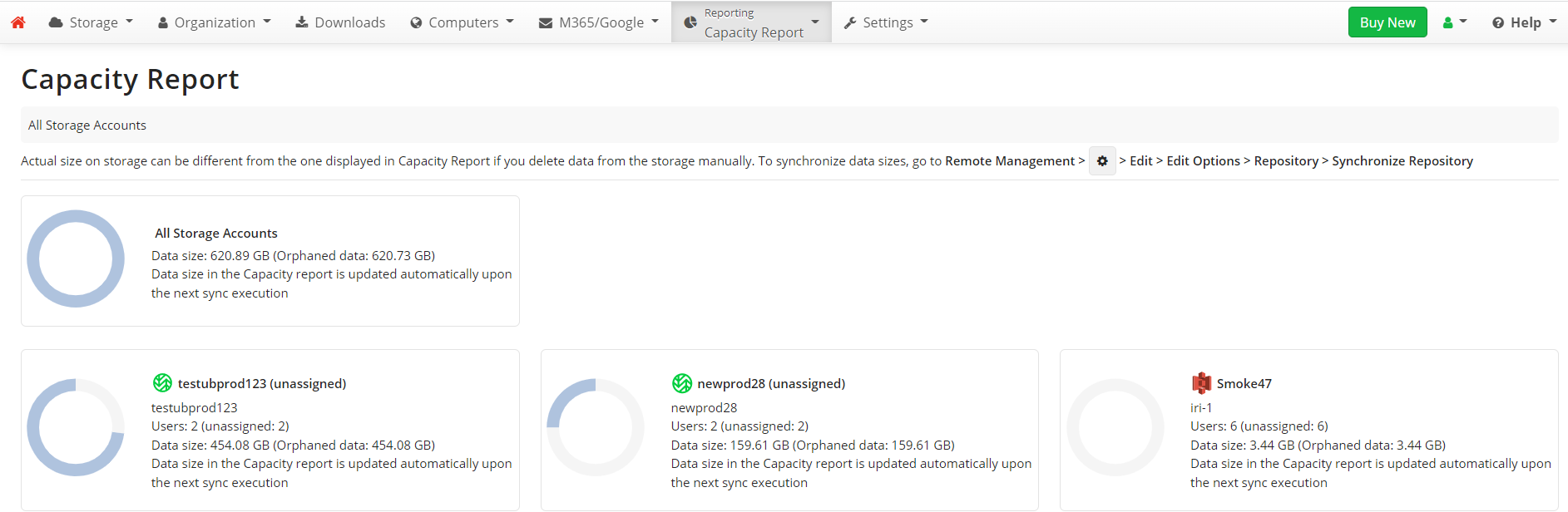
Task: Click the All Storage Accounts card title
Action: pos(216,234)
